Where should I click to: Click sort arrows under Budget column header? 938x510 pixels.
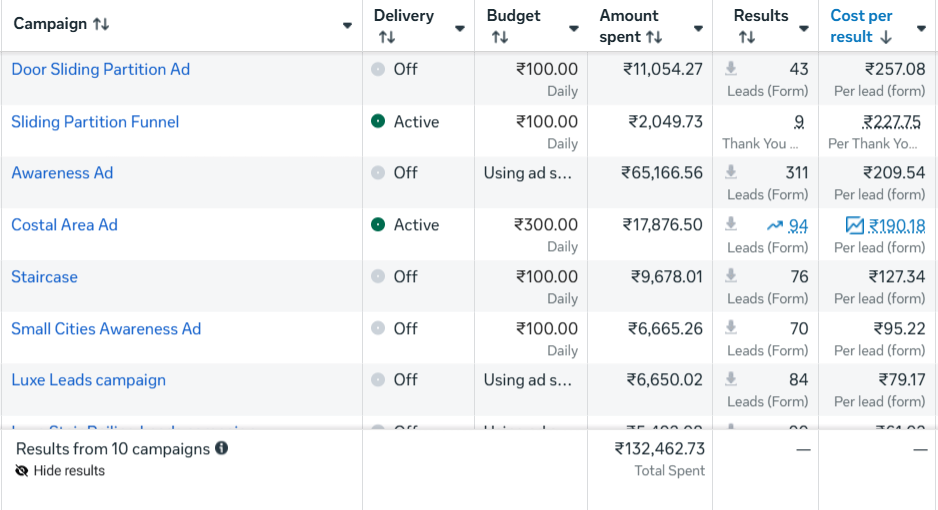[499, 37]
